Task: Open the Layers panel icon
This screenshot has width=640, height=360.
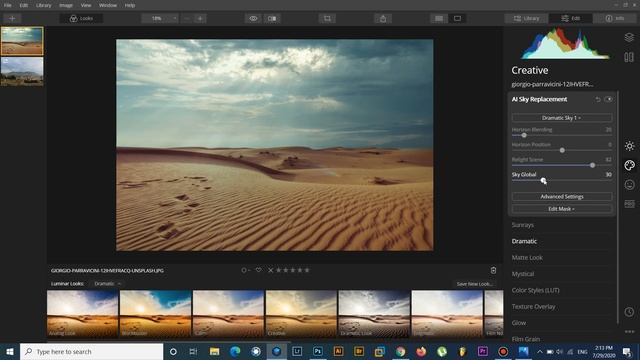Action: (629, 37)
